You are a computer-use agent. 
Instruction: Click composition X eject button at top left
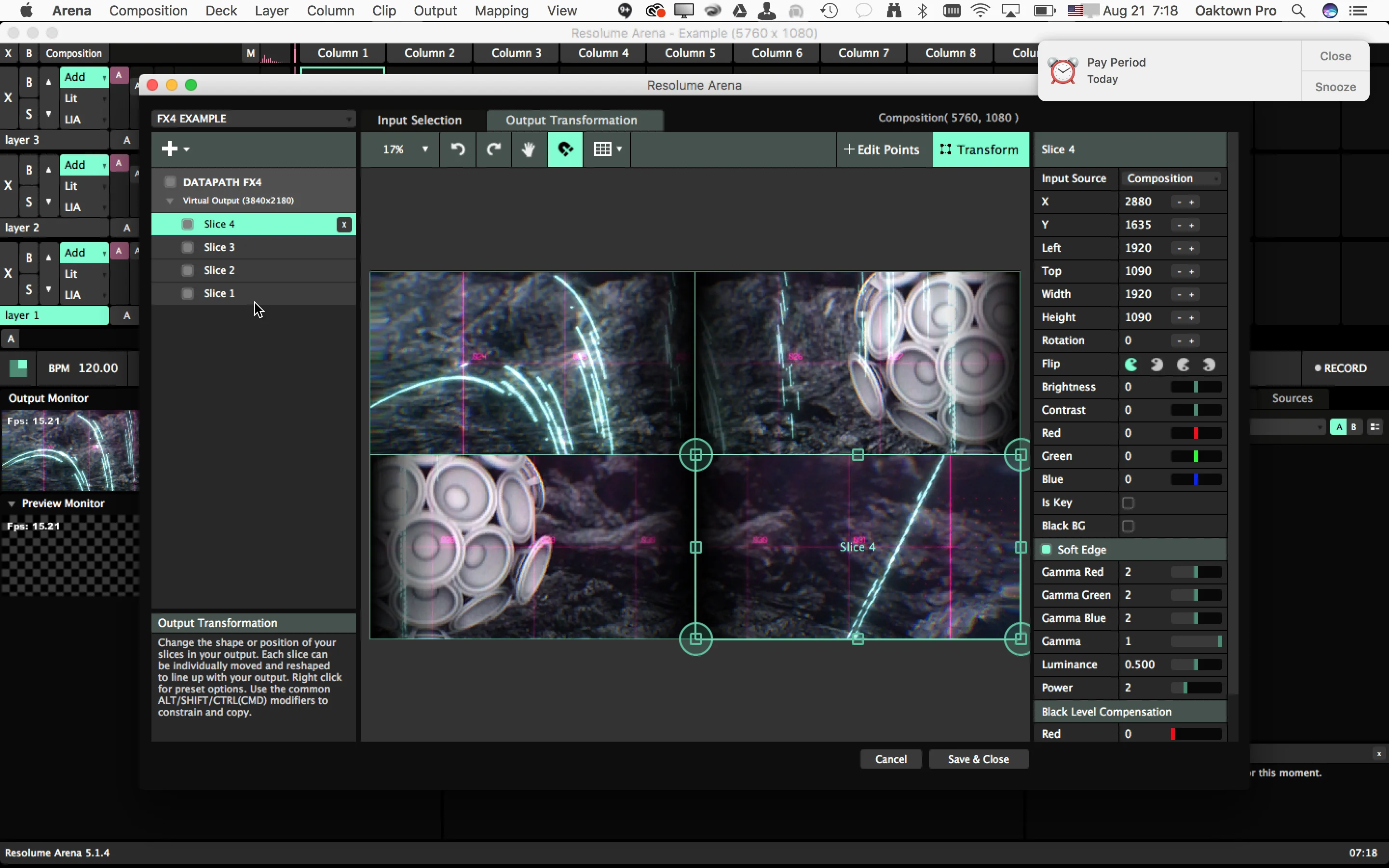click(8, 54)
